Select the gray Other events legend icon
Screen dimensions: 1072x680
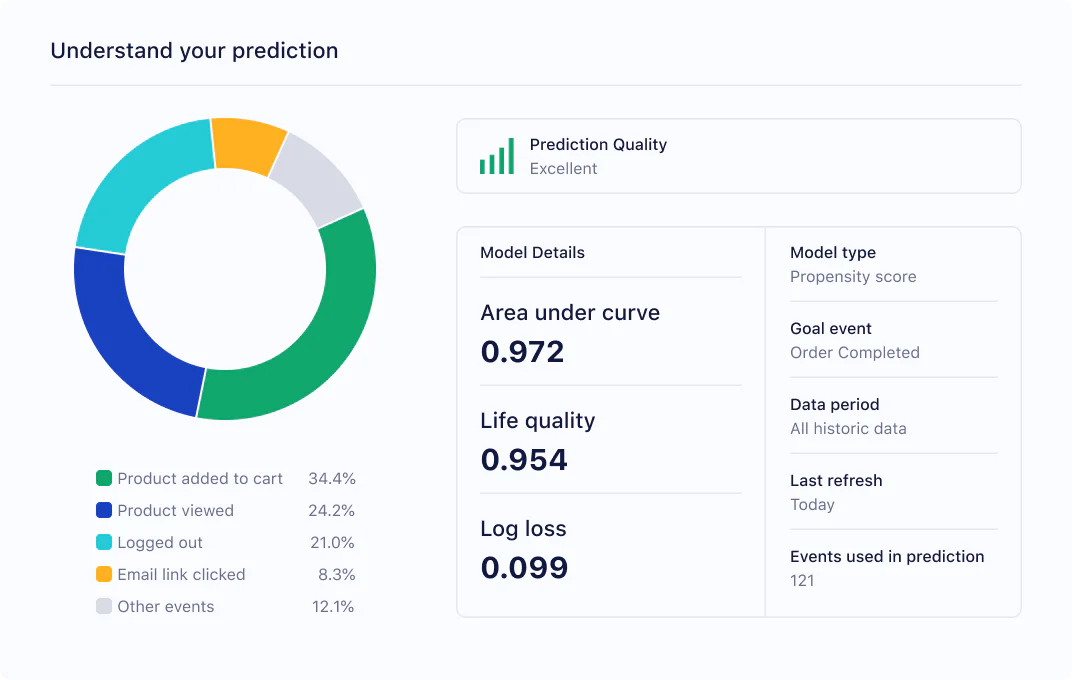tap(104, 607)
